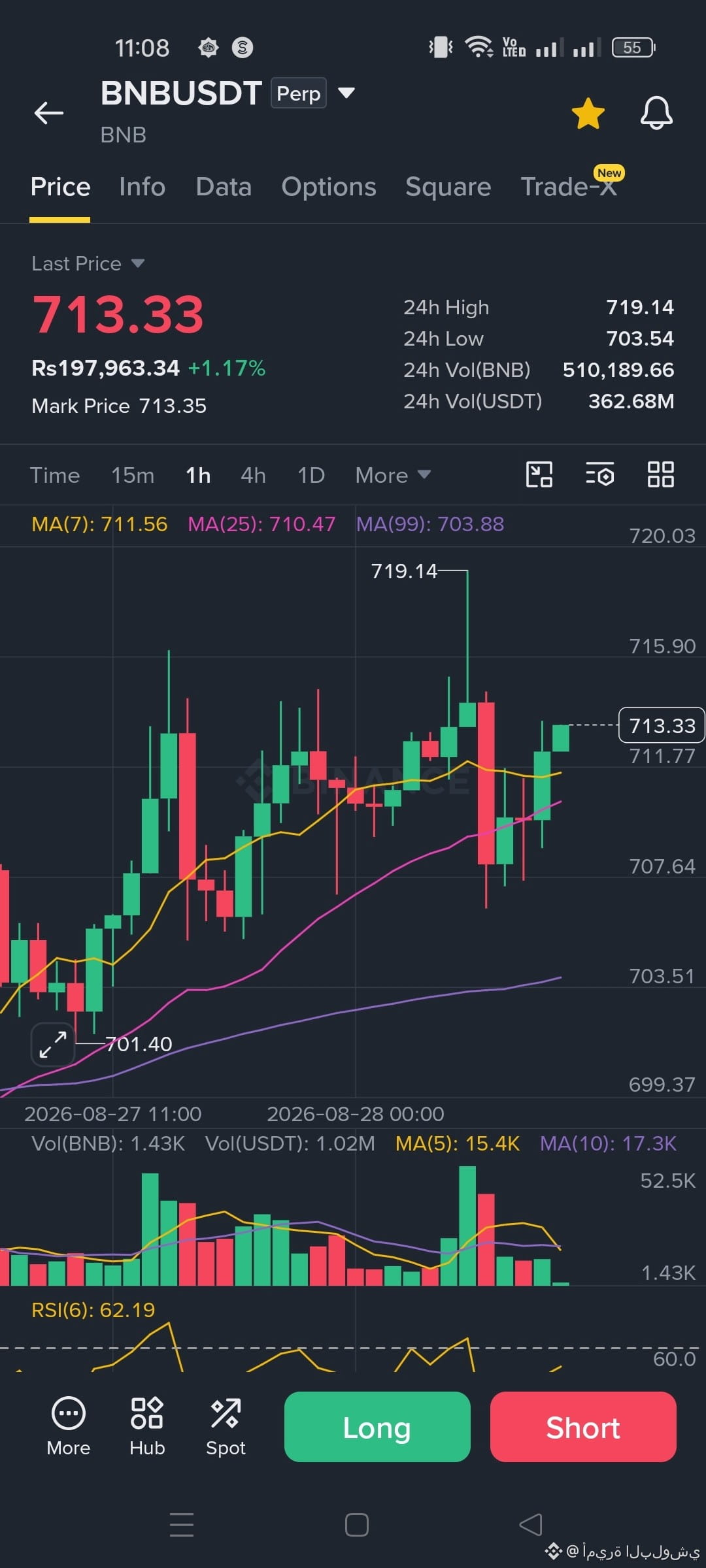
Task: Tap the 24h Vol(BNB) value 510,189.66
Action: [618, 370]
